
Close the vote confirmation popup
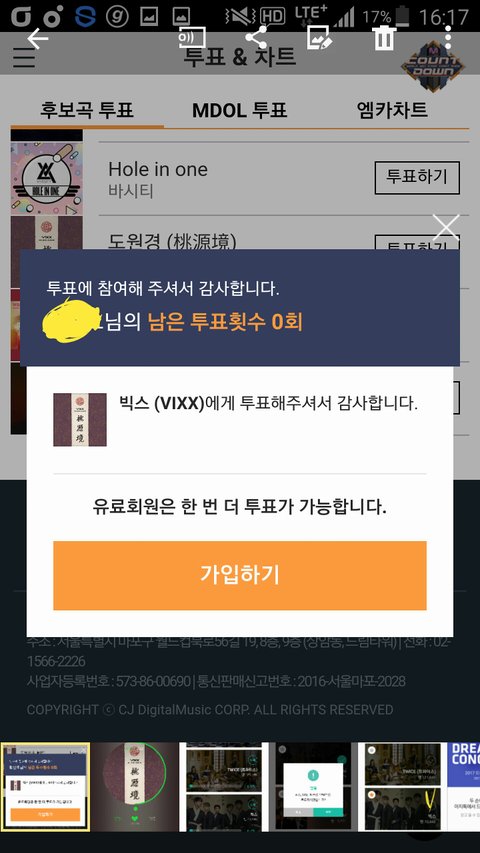[x=446, y=227]
